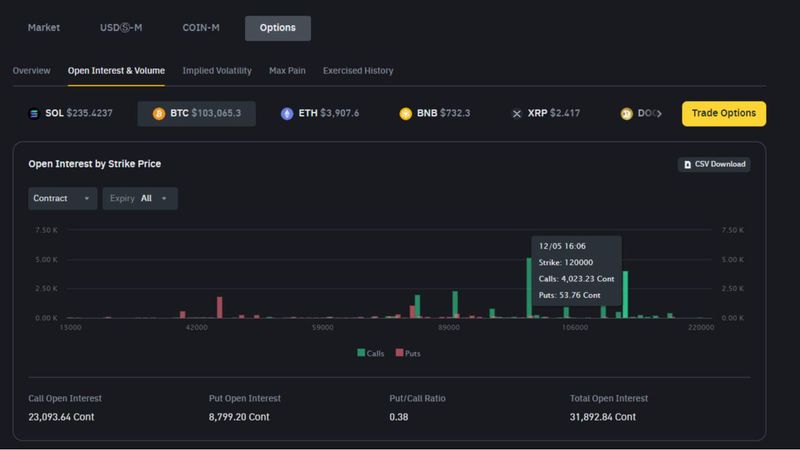
Task: Open the Market tab
Action: (43, 28)
